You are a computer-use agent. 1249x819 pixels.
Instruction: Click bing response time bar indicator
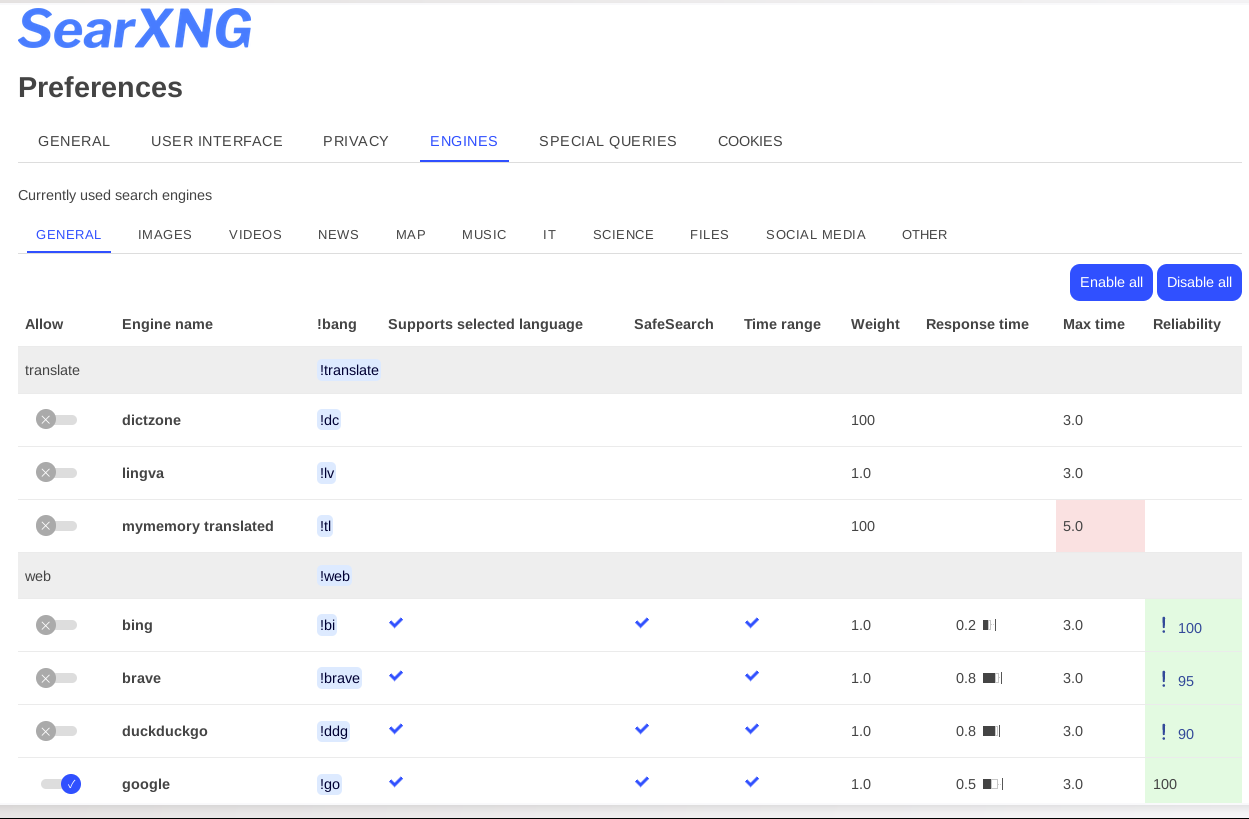click(x=989, y=625)
